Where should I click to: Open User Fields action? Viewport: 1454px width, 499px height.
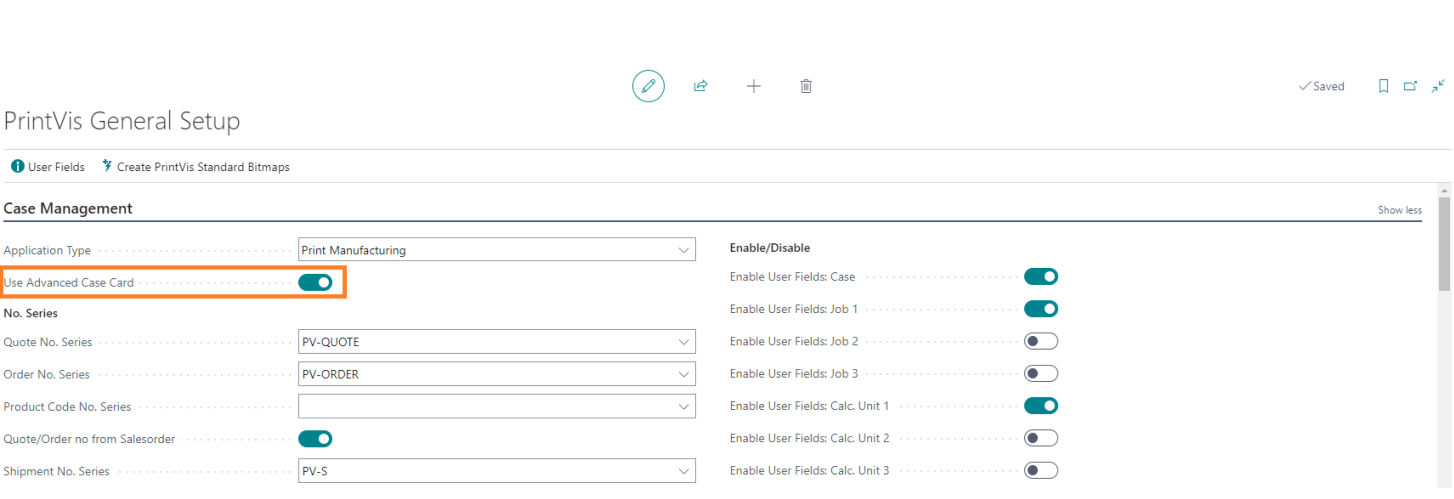pyautogui.click(x=48, y=167)
